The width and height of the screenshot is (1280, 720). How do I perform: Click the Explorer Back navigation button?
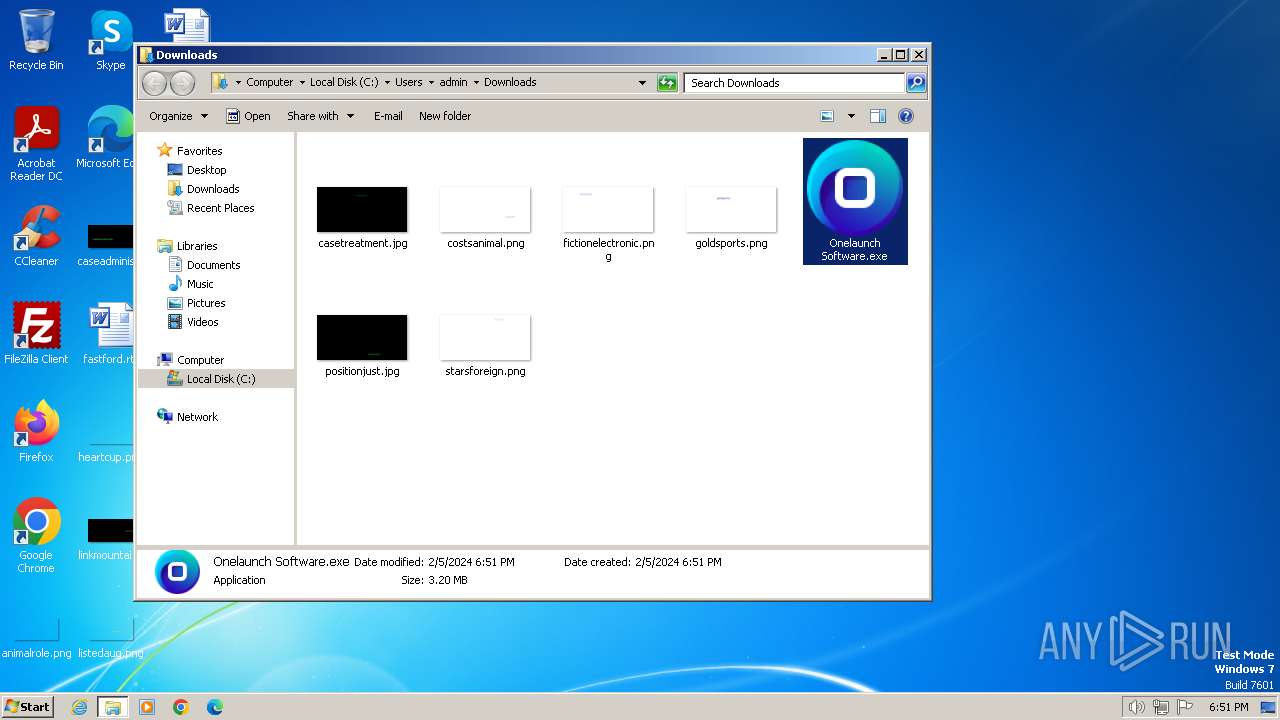click(x=155, y=83)
